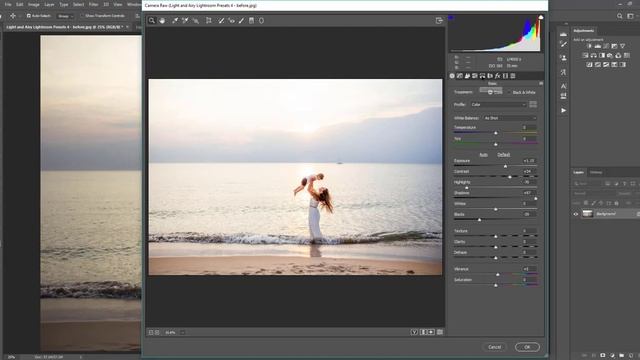The image size is (640, 360).
Task: Open the Photoshop search icon
Action: (620, 16)
